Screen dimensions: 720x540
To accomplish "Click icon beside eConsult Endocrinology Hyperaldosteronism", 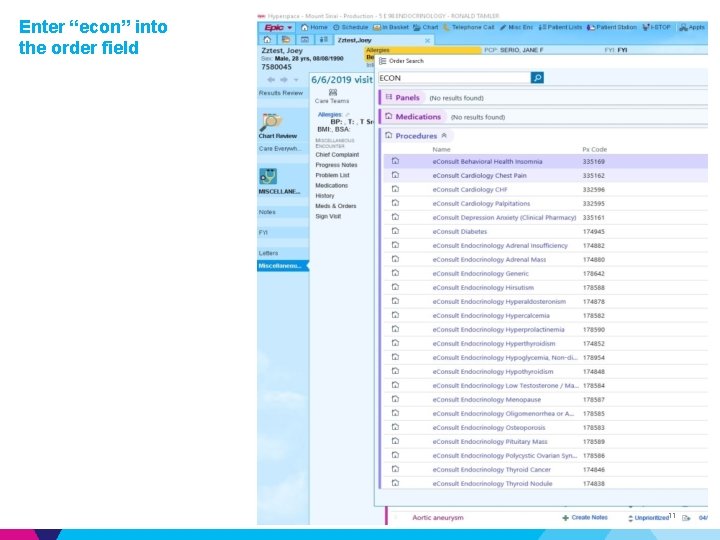I will 395,301.
